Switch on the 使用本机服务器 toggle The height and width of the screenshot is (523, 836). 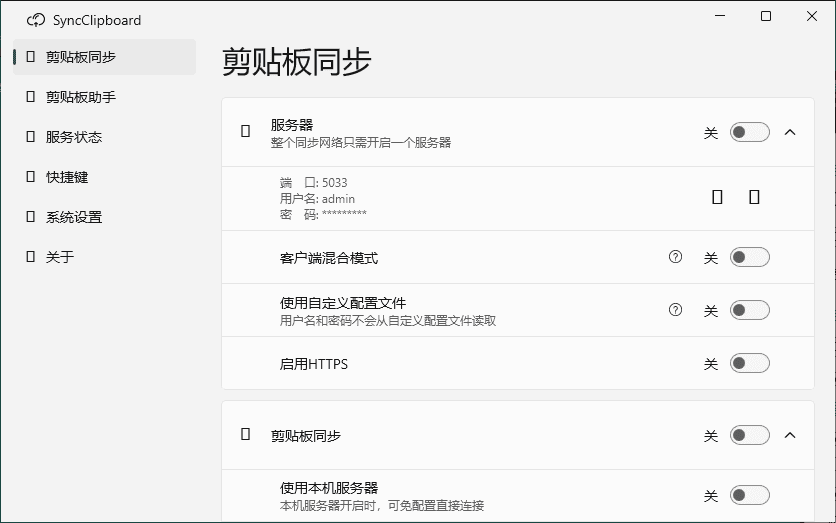[x=749, y=495]
